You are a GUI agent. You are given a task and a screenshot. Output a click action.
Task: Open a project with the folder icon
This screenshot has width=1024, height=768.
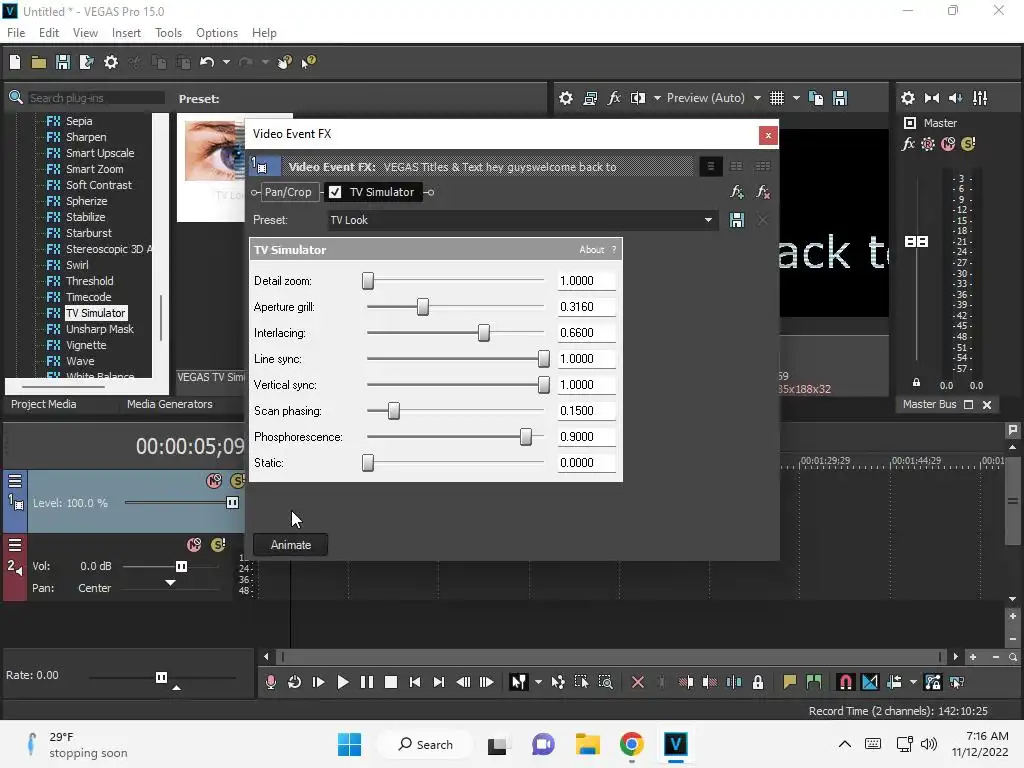point(39,62)
